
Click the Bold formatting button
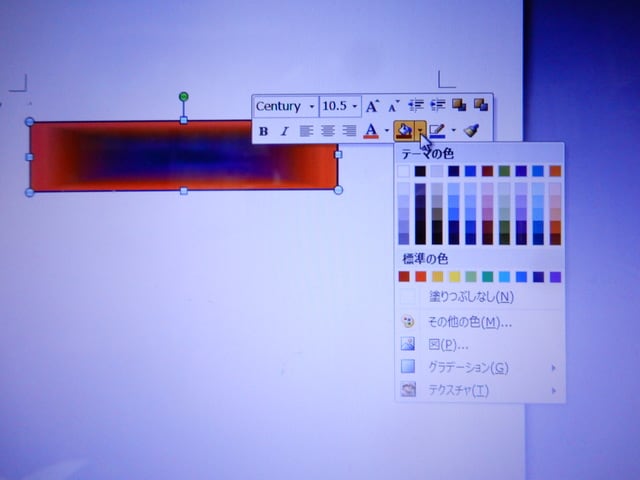tap(264, 130)
